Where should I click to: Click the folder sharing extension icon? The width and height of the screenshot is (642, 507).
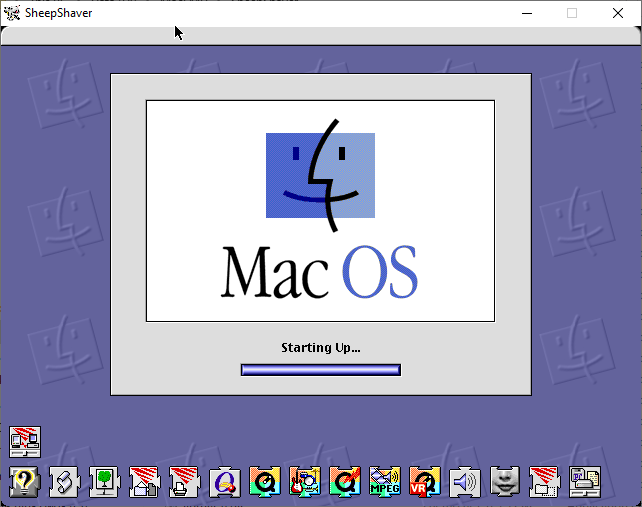coord(546,482)
